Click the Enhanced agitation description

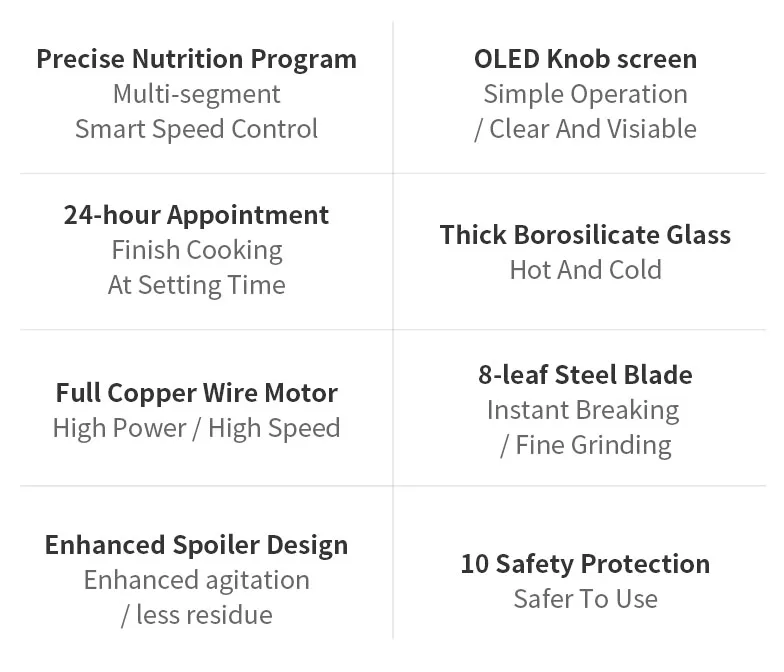(196, 580)
